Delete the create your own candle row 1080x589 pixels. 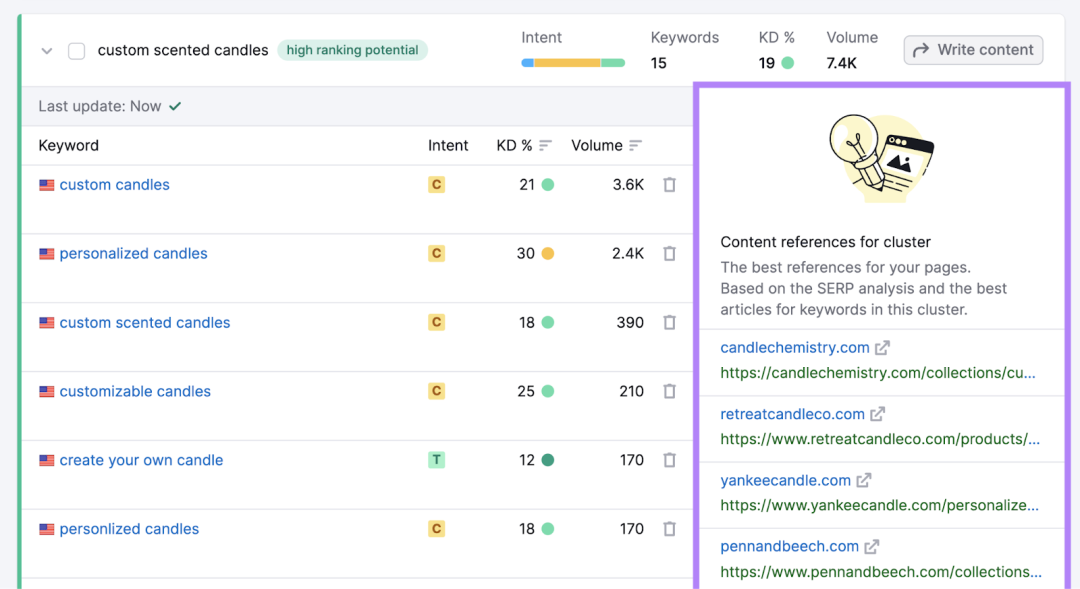pos(669,460)
